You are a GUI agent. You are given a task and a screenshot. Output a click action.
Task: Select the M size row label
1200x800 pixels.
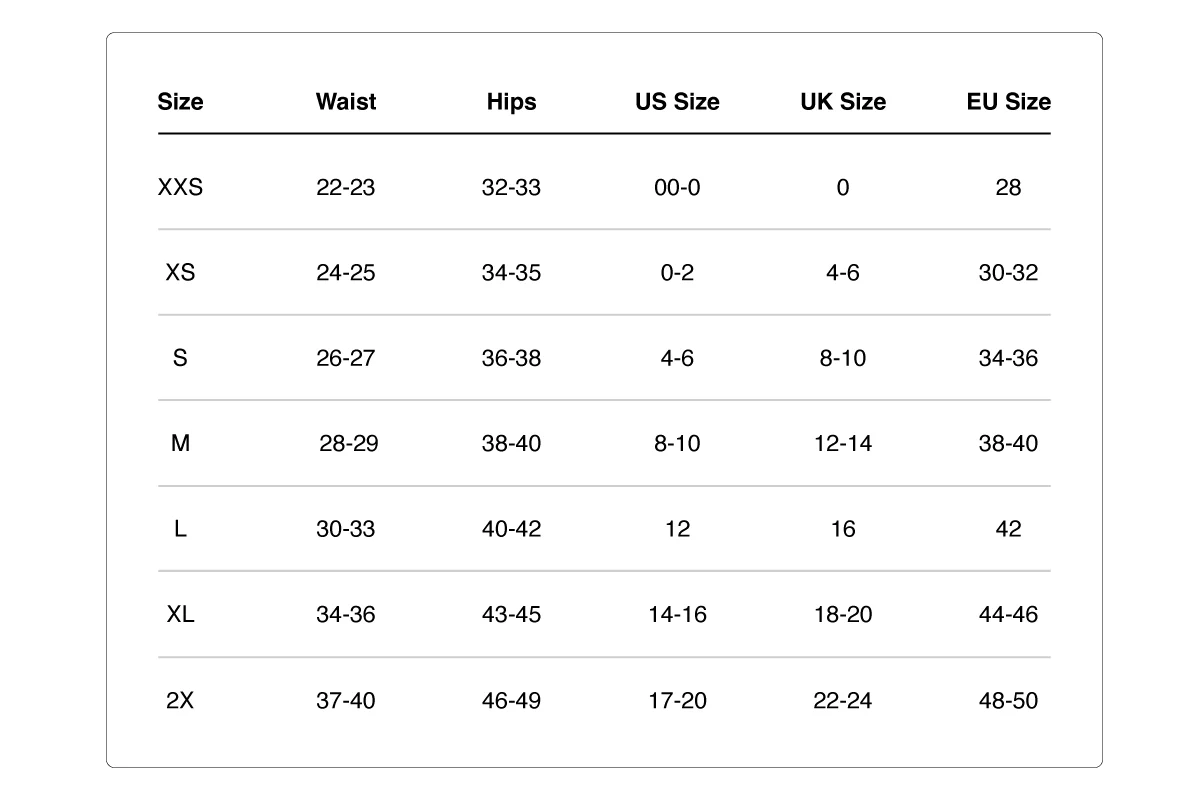click(180, 444)
